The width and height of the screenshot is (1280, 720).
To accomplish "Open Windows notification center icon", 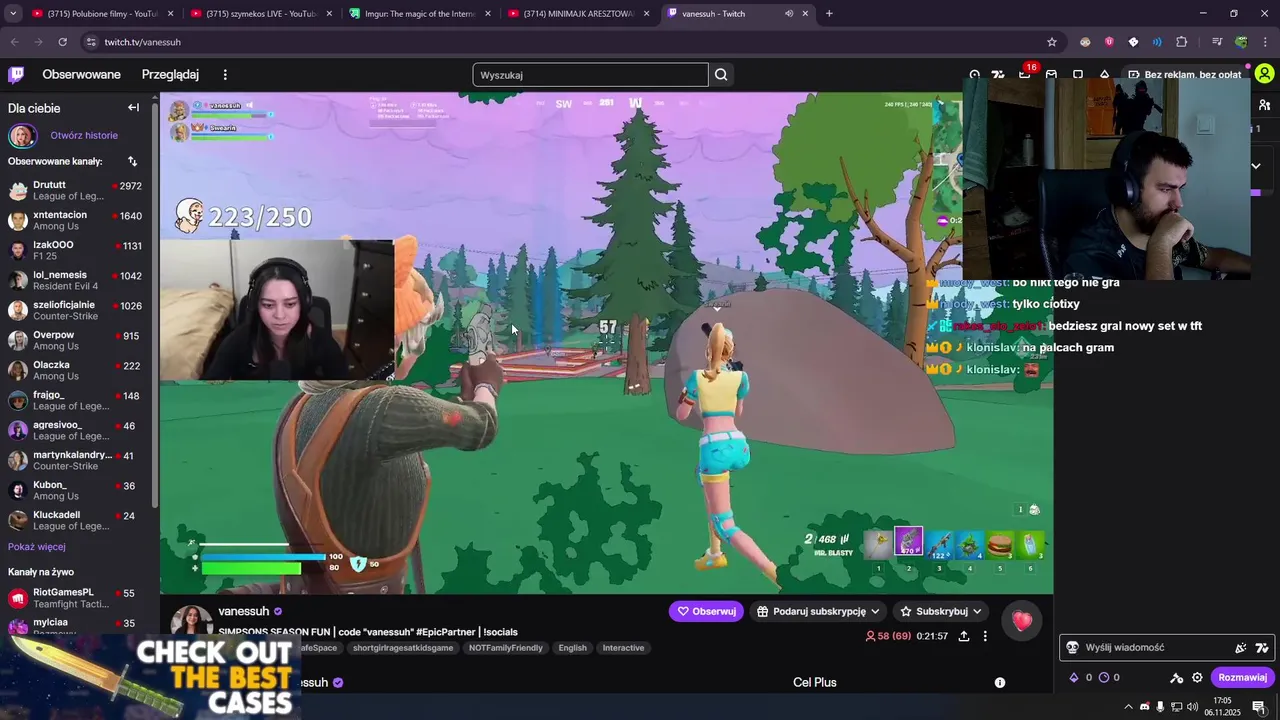I will pyautogui.click(x=1259, y=707).
